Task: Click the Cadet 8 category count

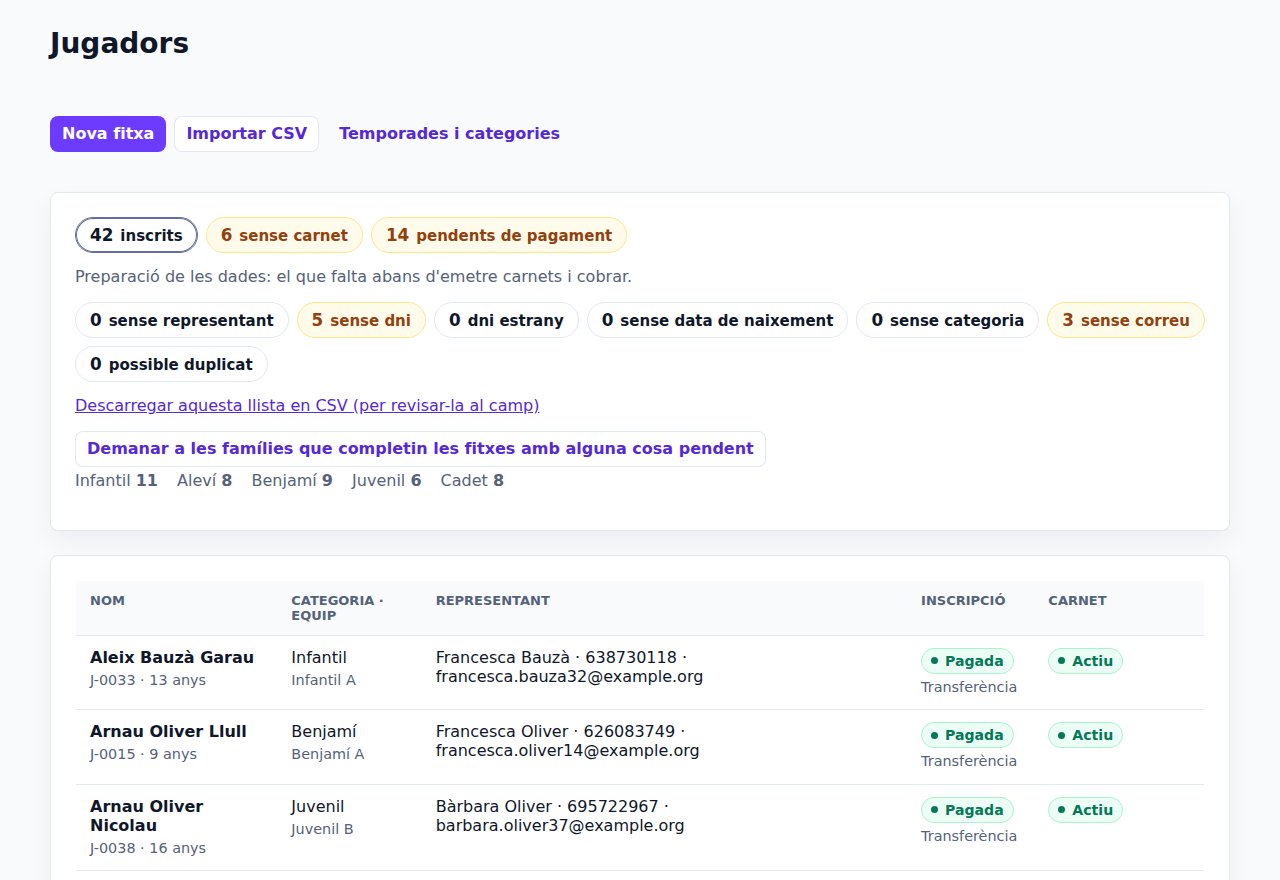Action: tap(472, 480)
